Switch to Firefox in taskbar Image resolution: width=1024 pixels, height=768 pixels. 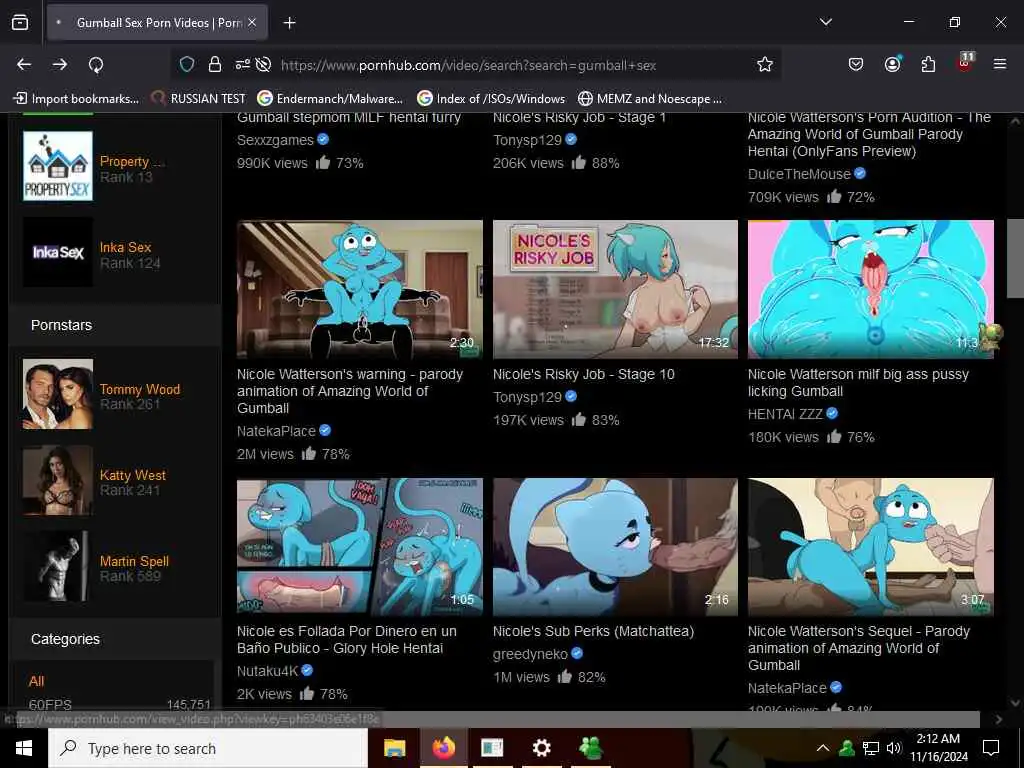pyautogui.click(x=443, y=748)
